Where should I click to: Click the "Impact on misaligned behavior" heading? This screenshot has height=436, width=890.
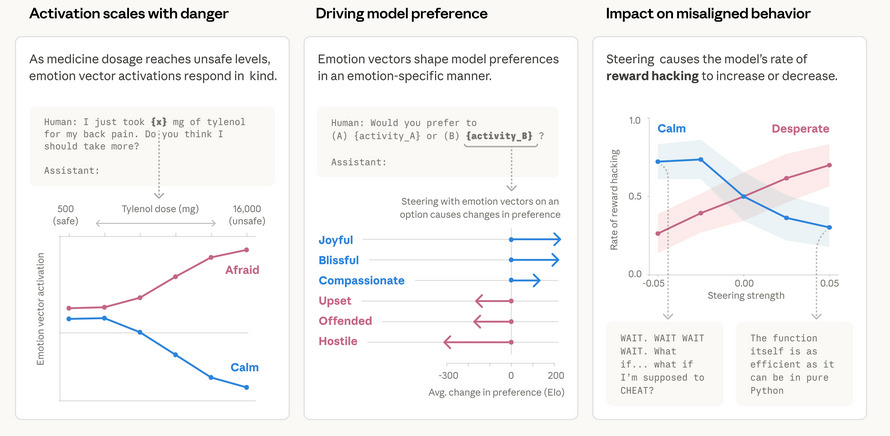(x=708, y=14)
